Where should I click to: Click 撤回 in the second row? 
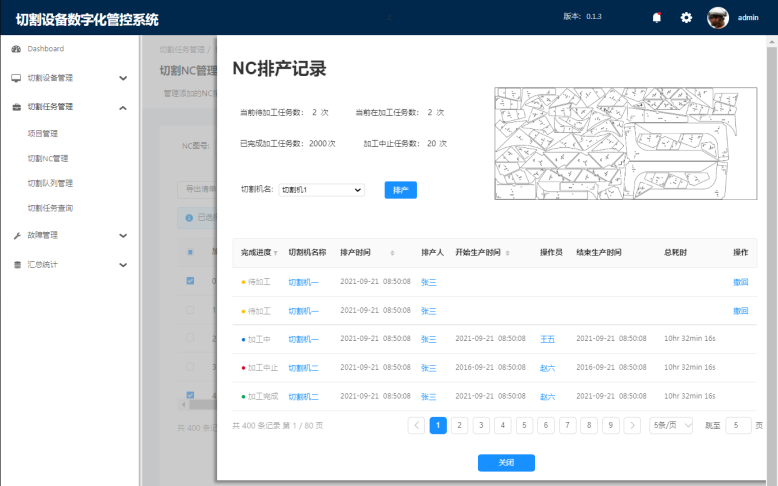[740, 311]
